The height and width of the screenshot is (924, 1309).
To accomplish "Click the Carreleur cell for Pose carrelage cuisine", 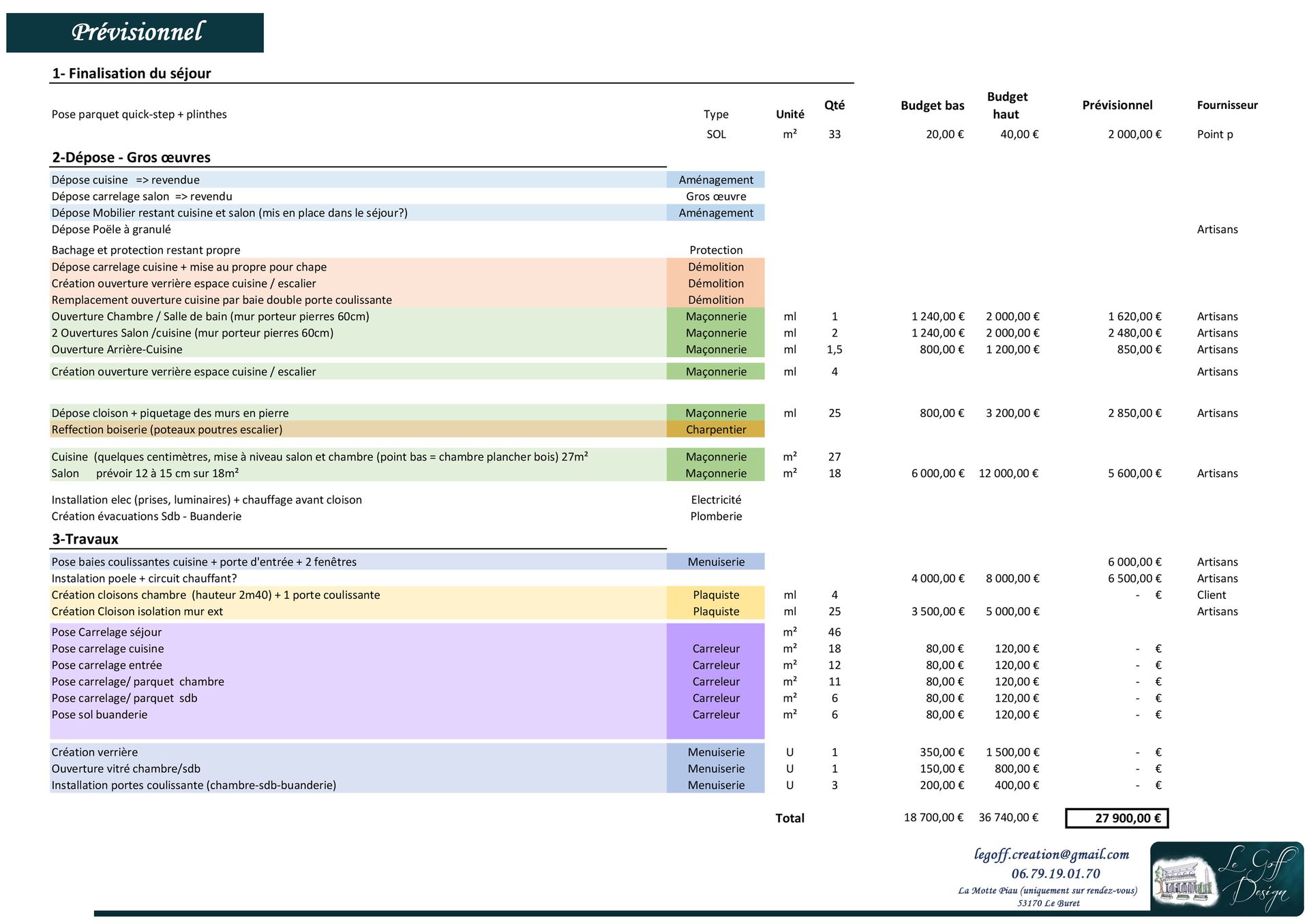I will coord(715,649).
